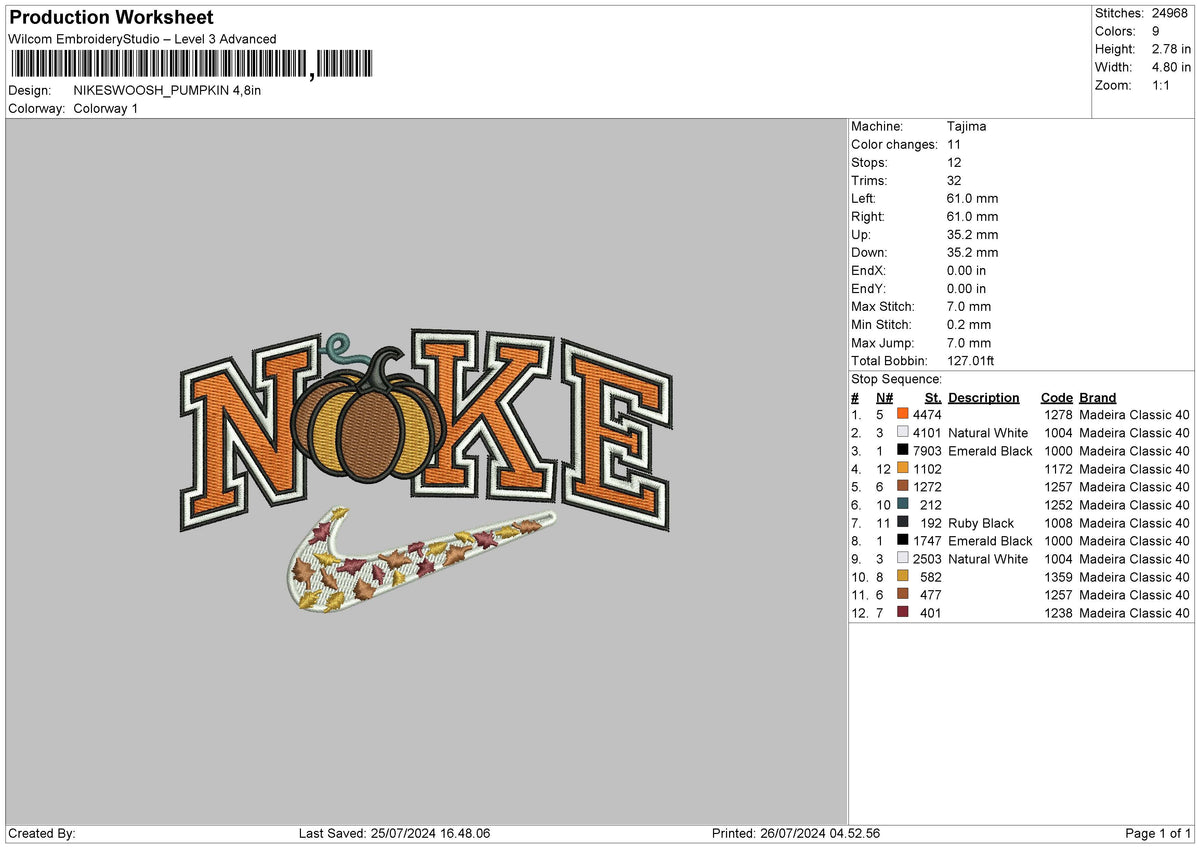Click the Stitches value '24968'
The width and height of the screenshot is (1200, 848).
[x=1170, y=13]
